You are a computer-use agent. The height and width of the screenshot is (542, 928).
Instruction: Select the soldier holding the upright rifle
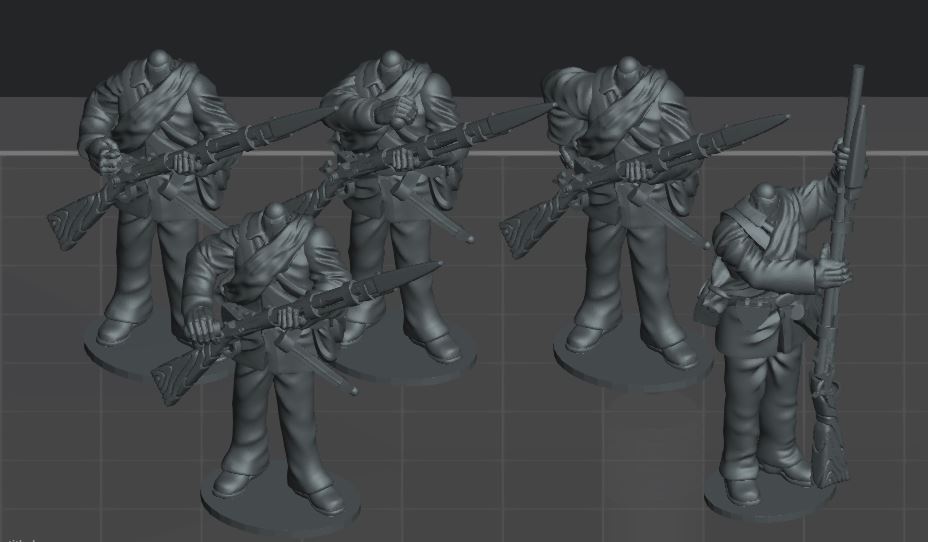770,330
